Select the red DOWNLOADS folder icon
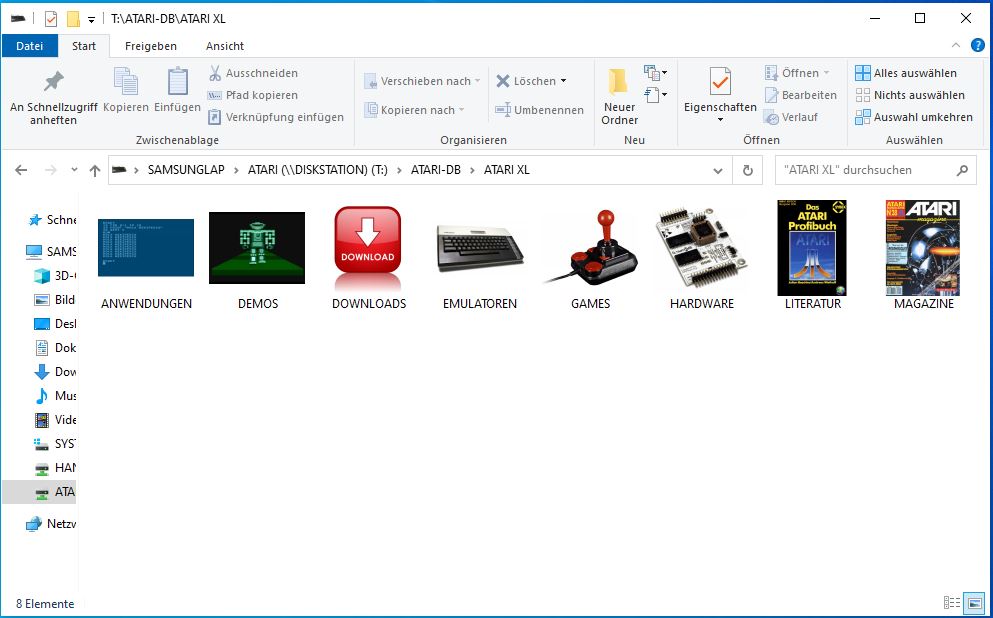Image resolution: width=993 pixels, height=618 pixels. coord(368,248)
